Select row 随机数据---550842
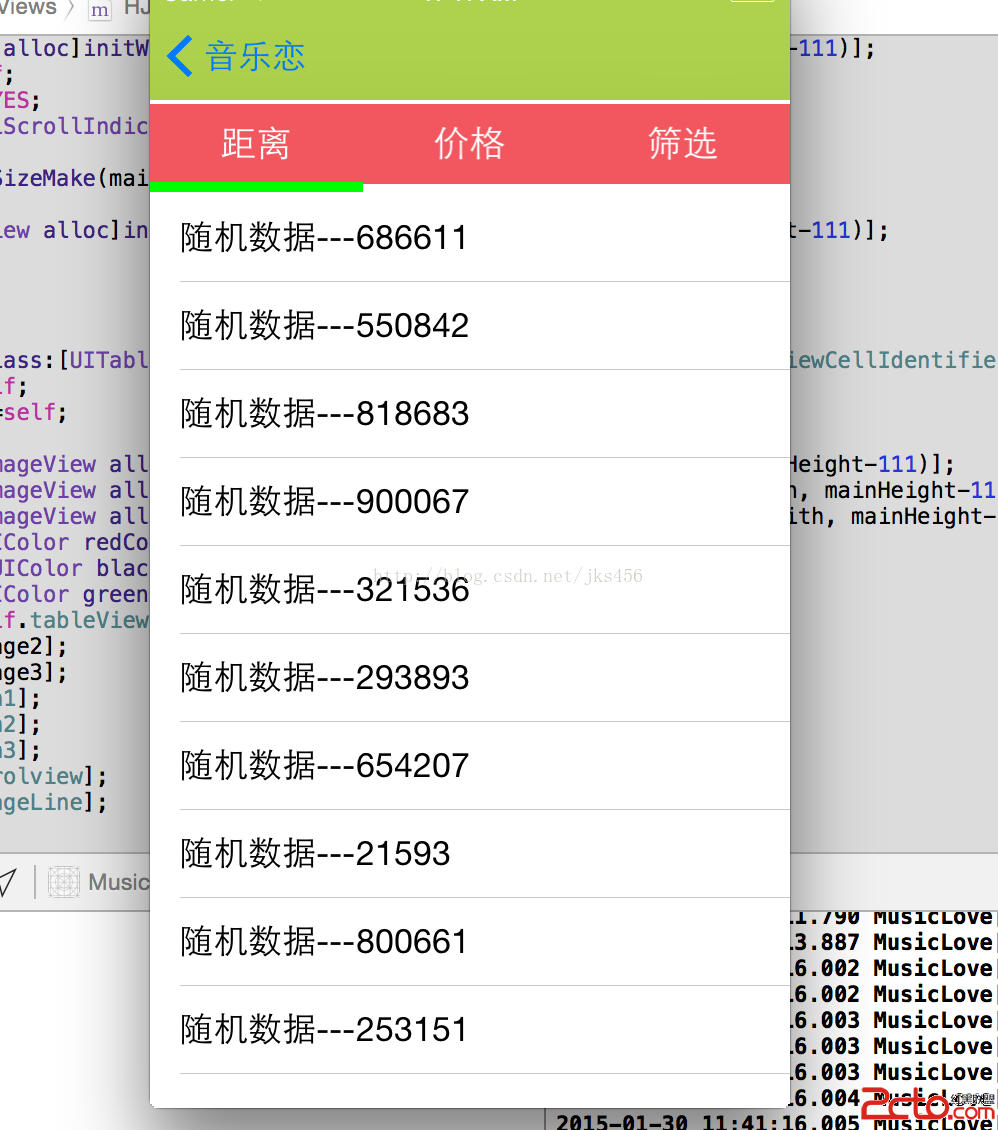998x1130 pixels. 470,326
